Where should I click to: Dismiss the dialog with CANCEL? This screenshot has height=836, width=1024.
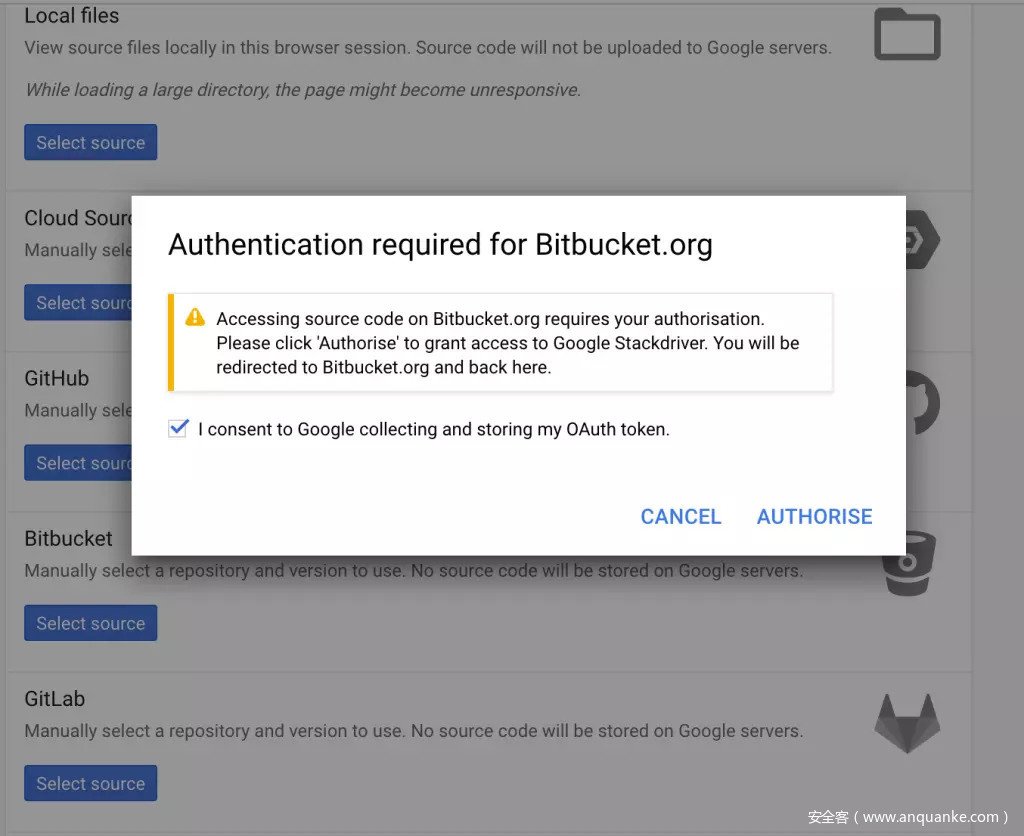point(681,516)
